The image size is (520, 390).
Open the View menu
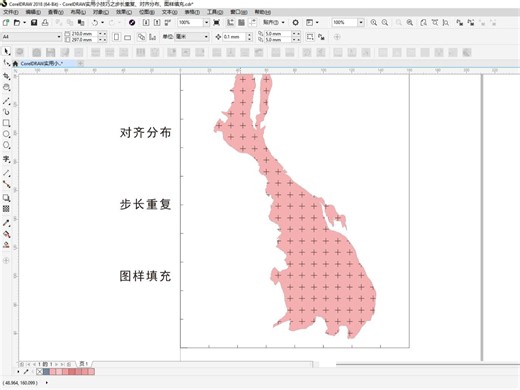tap(55, 12)
